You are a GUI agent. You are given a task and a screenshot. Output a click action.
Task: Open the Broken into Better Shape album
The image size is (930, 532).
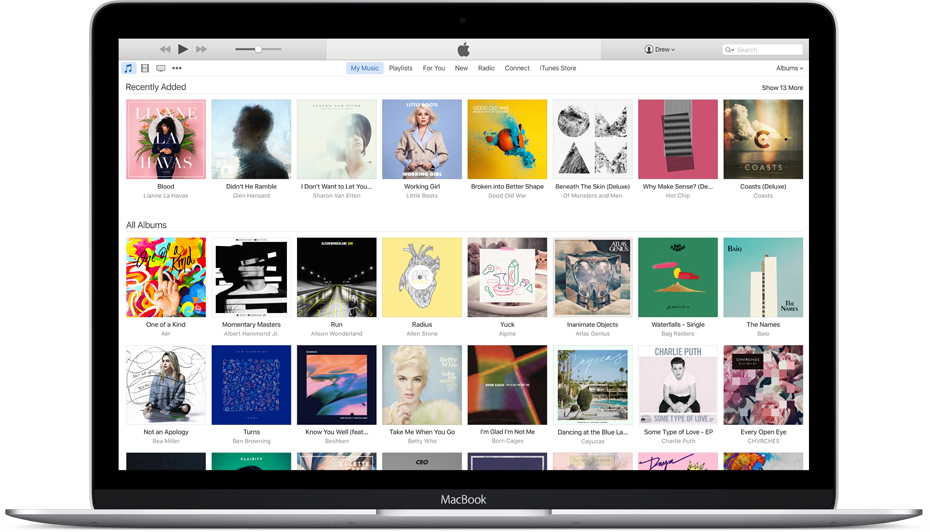[x=508, y=139]
